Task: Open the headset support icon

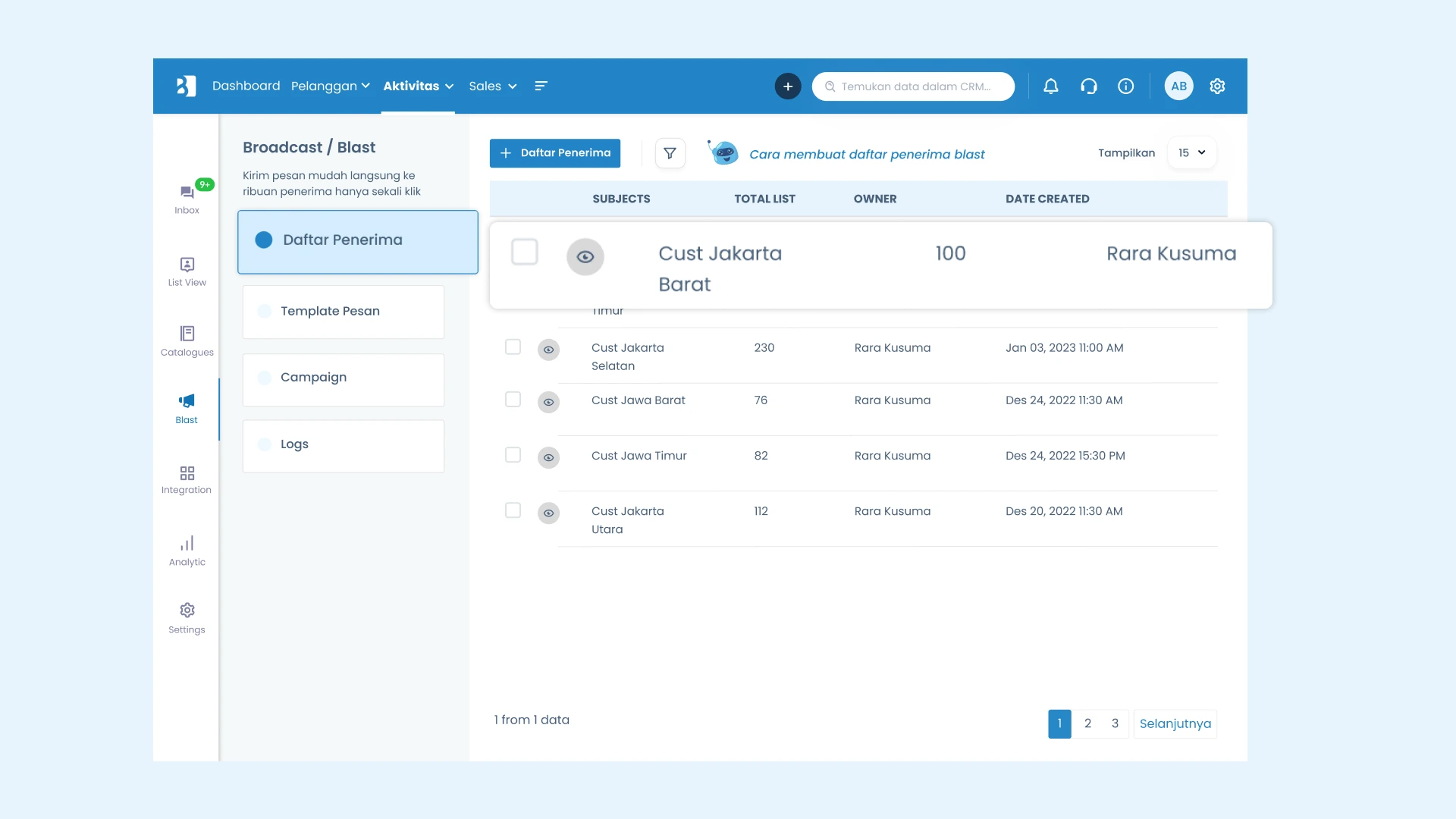Action: click(1088, 86)
